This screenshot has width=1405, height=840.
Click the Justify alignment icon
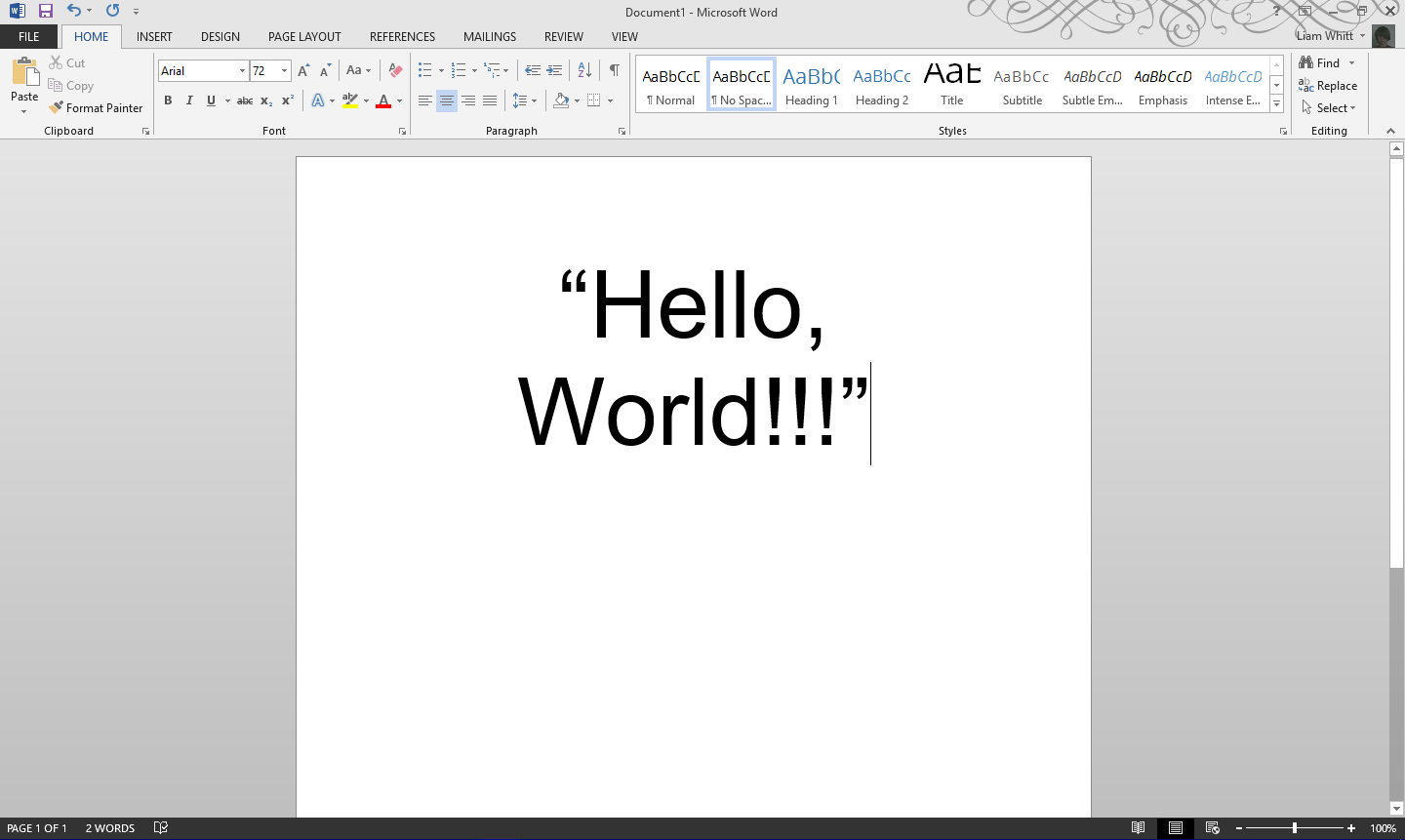point(490,100)
